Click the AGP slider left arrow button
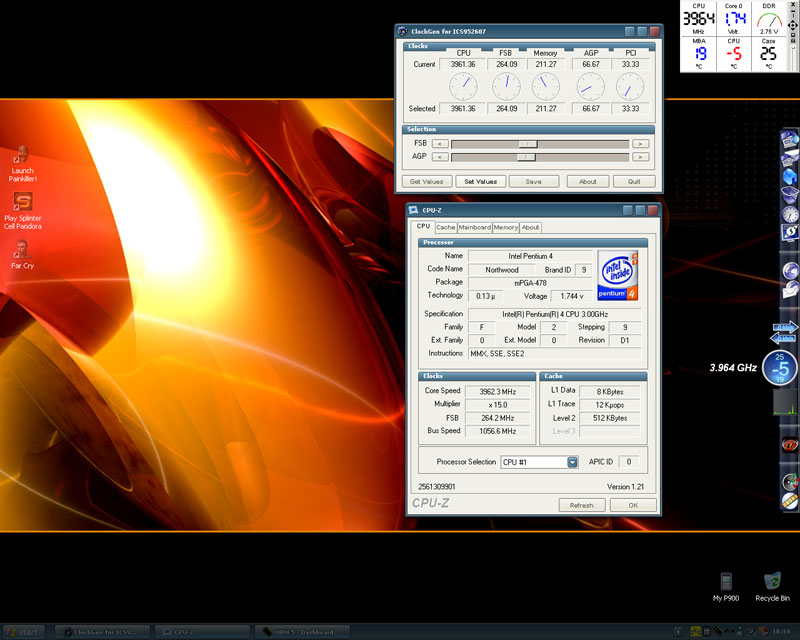 (440, 157)
